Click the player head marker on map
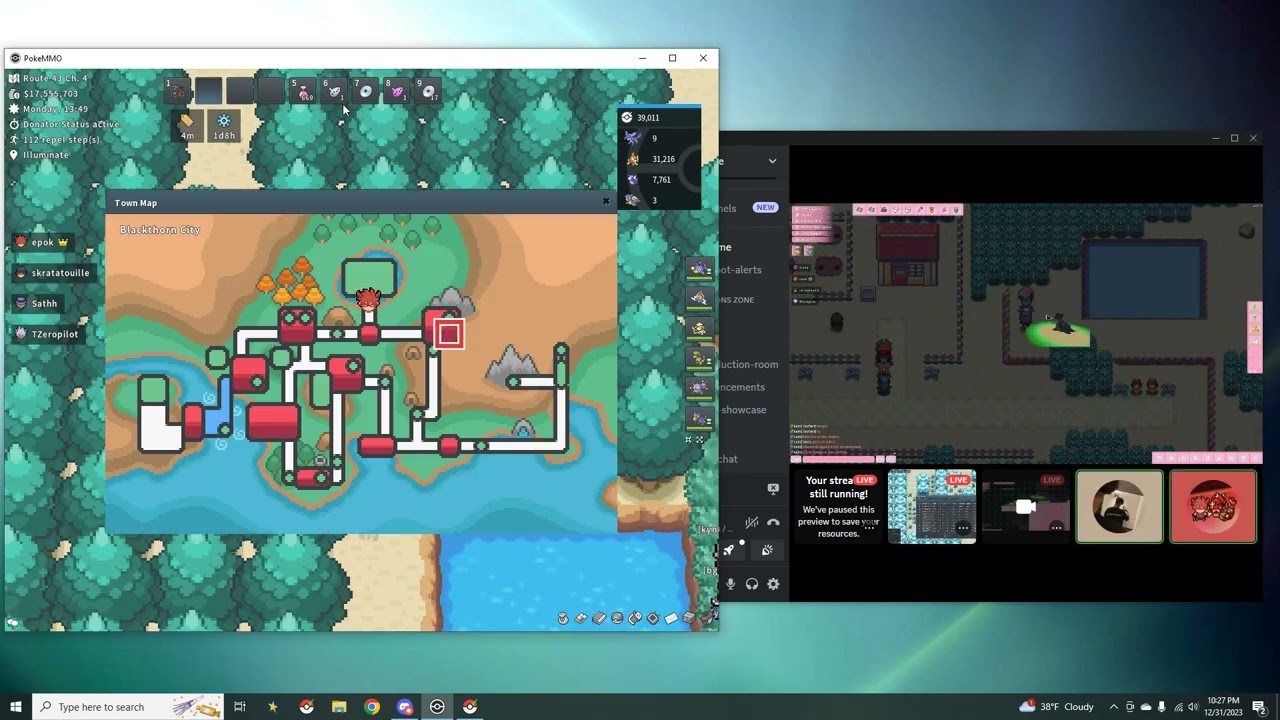Image resolution: width=1280 pixels, height=720 pixels. pyautogui.click(x=368, y=299)
